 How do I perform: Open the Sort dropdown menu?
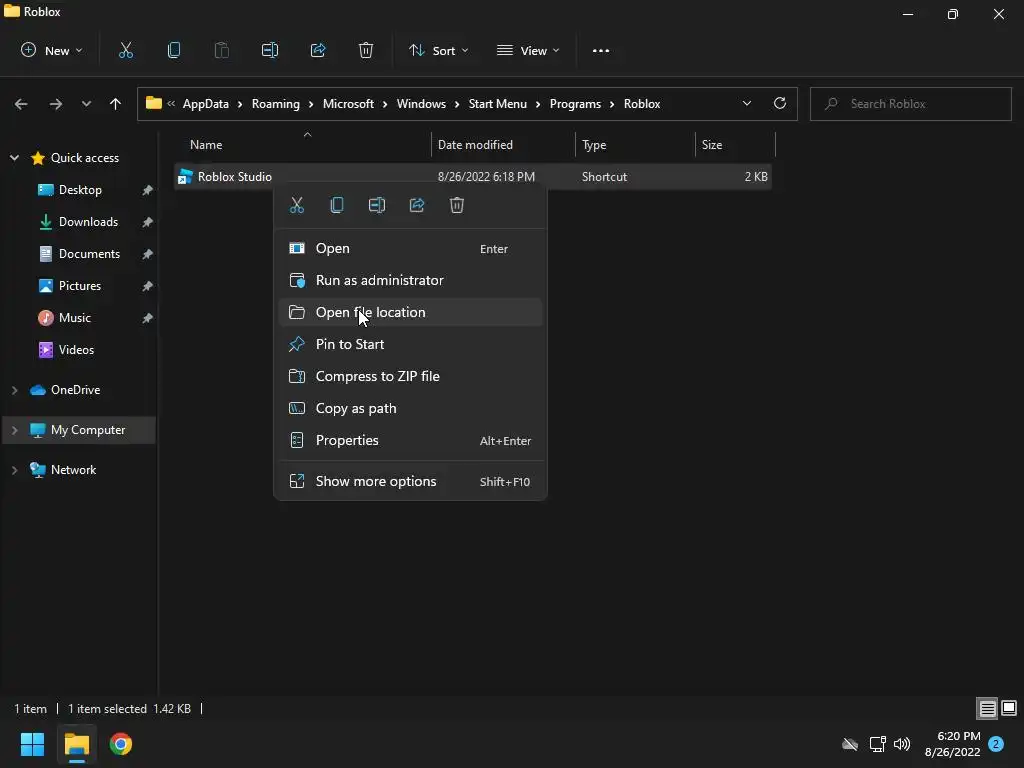click(x=439, y=50)
